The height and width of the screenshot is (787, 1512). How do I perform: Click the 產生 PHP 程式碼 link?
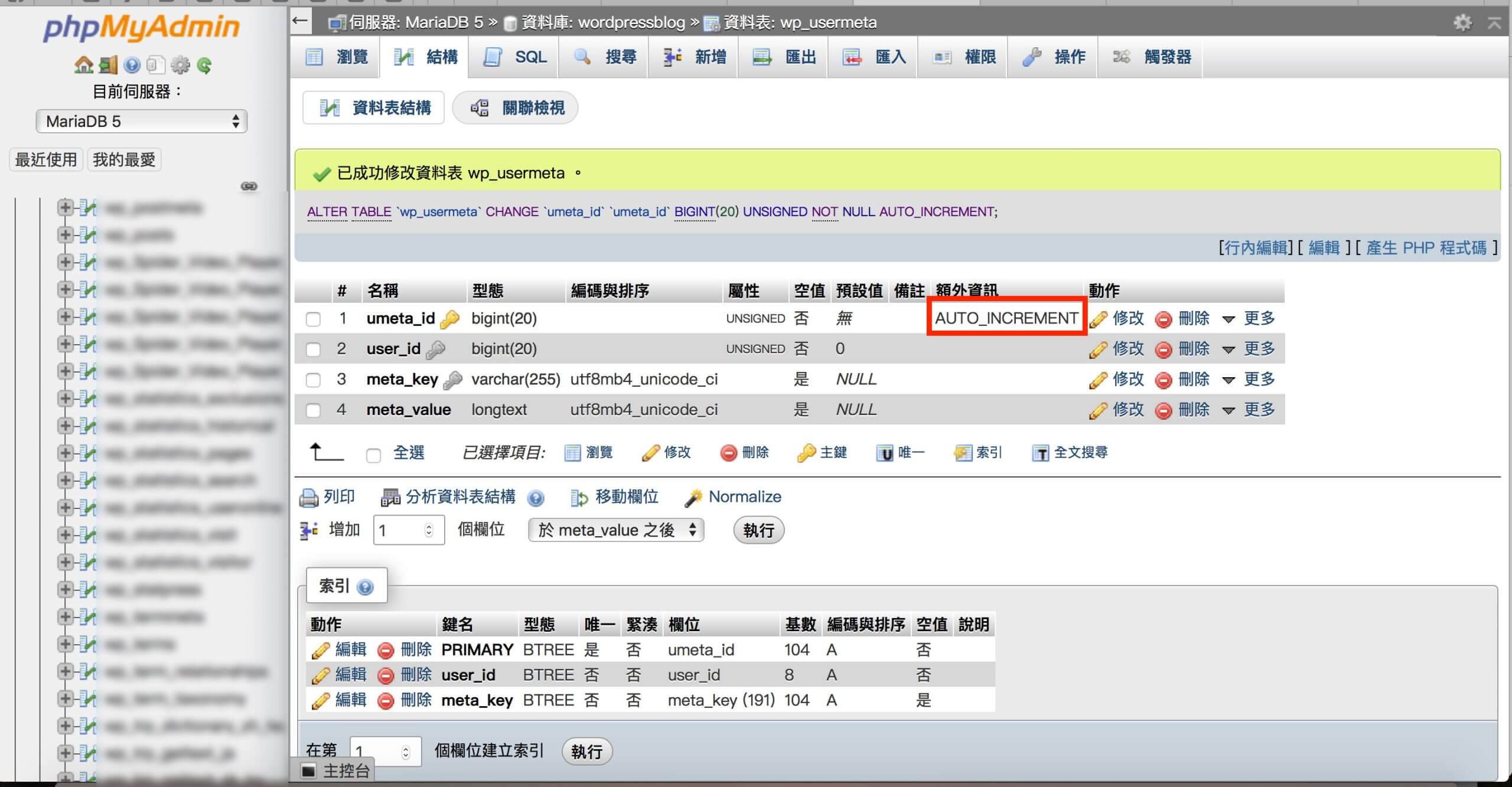tap(1426, 248)
